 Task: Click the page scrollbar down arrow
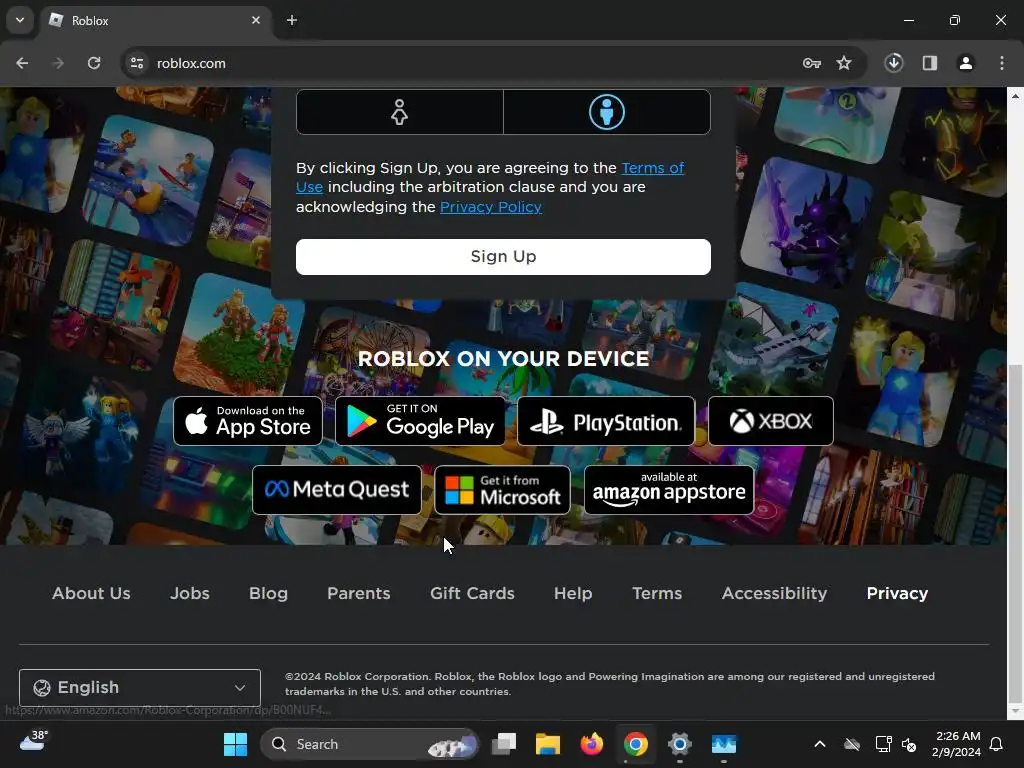pos(1016,711)
